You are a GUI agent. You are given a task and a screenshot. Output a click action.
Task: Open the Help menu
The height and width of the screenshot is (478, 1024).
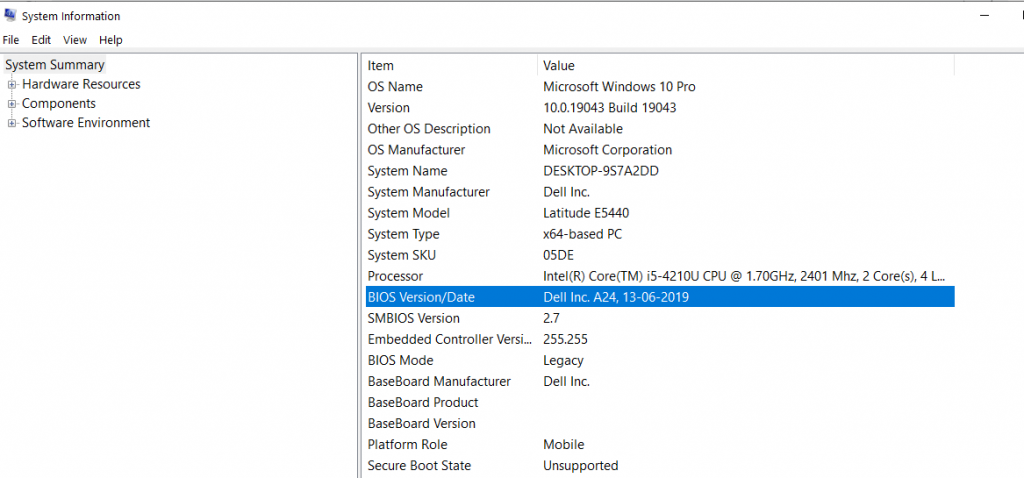click(111, 40)
